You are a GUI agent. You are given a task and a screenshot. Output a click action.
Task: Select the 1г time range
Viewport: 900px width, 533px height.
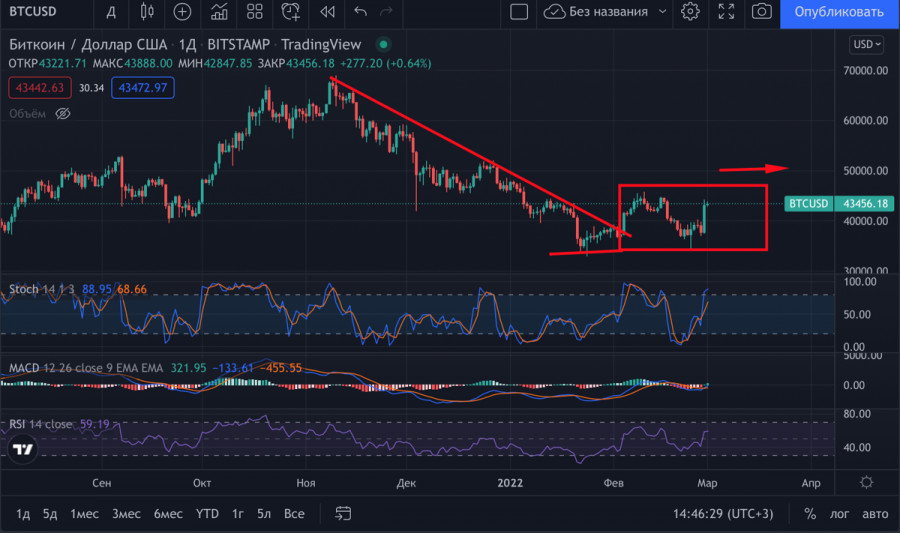(238, 513)
